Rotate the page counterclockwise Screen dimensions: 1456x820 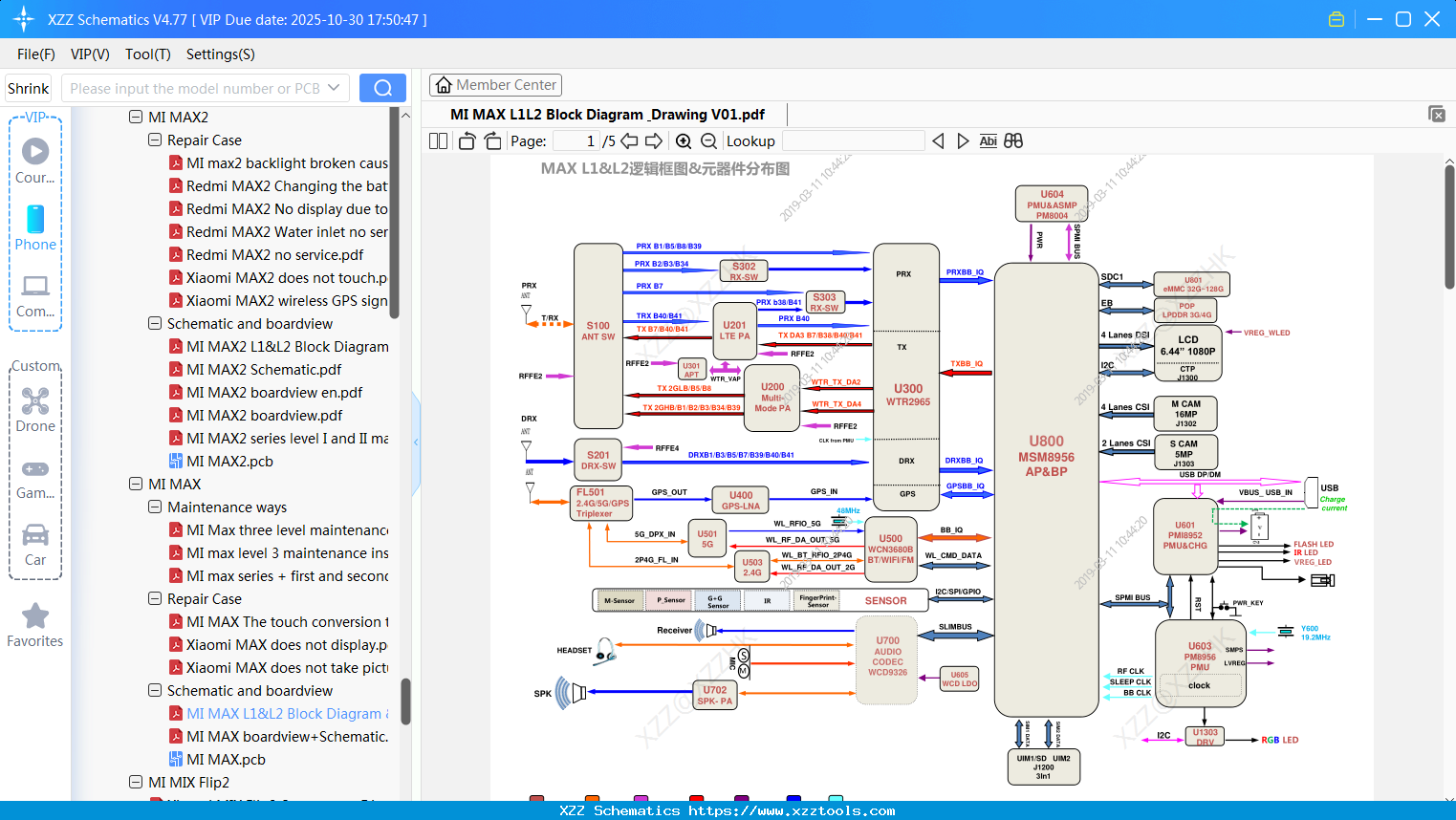(466, 140)
